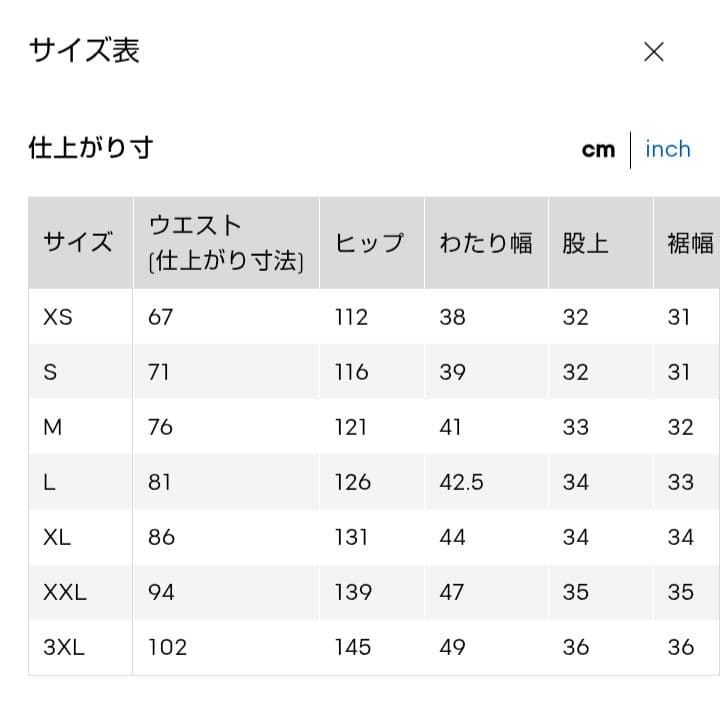Click the わたり幅 column header
The height and width of the screenshot is (707, 720).
(x=486, y=243)
